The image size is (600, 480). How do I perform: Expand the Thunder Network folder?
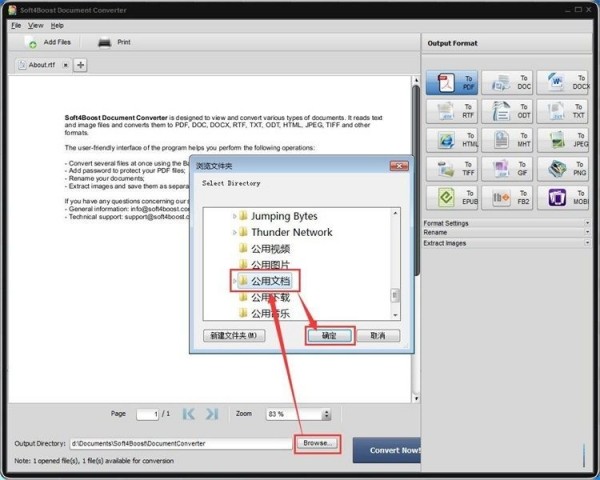pyautogui.click(x=235, y=232)
